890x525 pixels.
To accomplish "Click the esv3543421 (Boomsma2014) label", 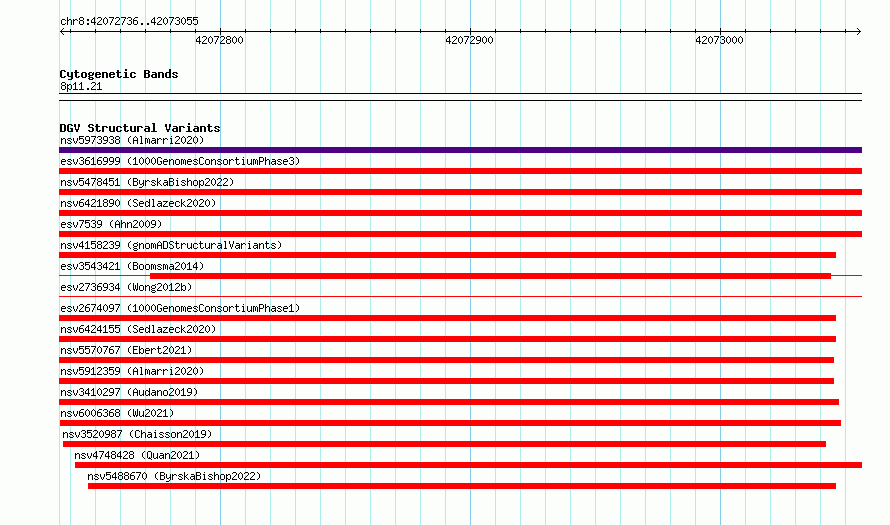I will (132, 266).
